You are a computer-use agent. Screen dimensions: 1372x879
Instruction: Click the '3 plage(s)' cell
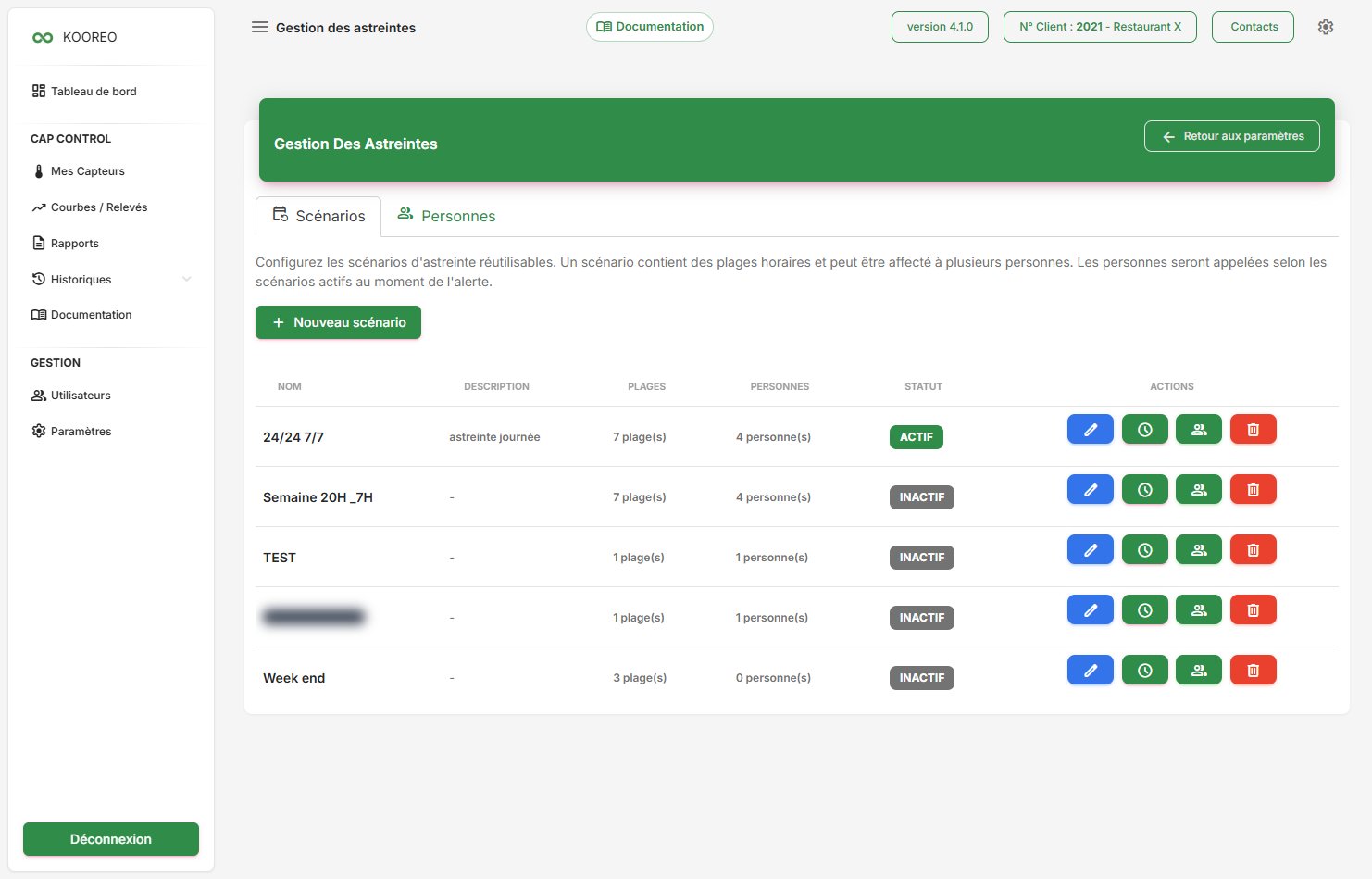640,678
